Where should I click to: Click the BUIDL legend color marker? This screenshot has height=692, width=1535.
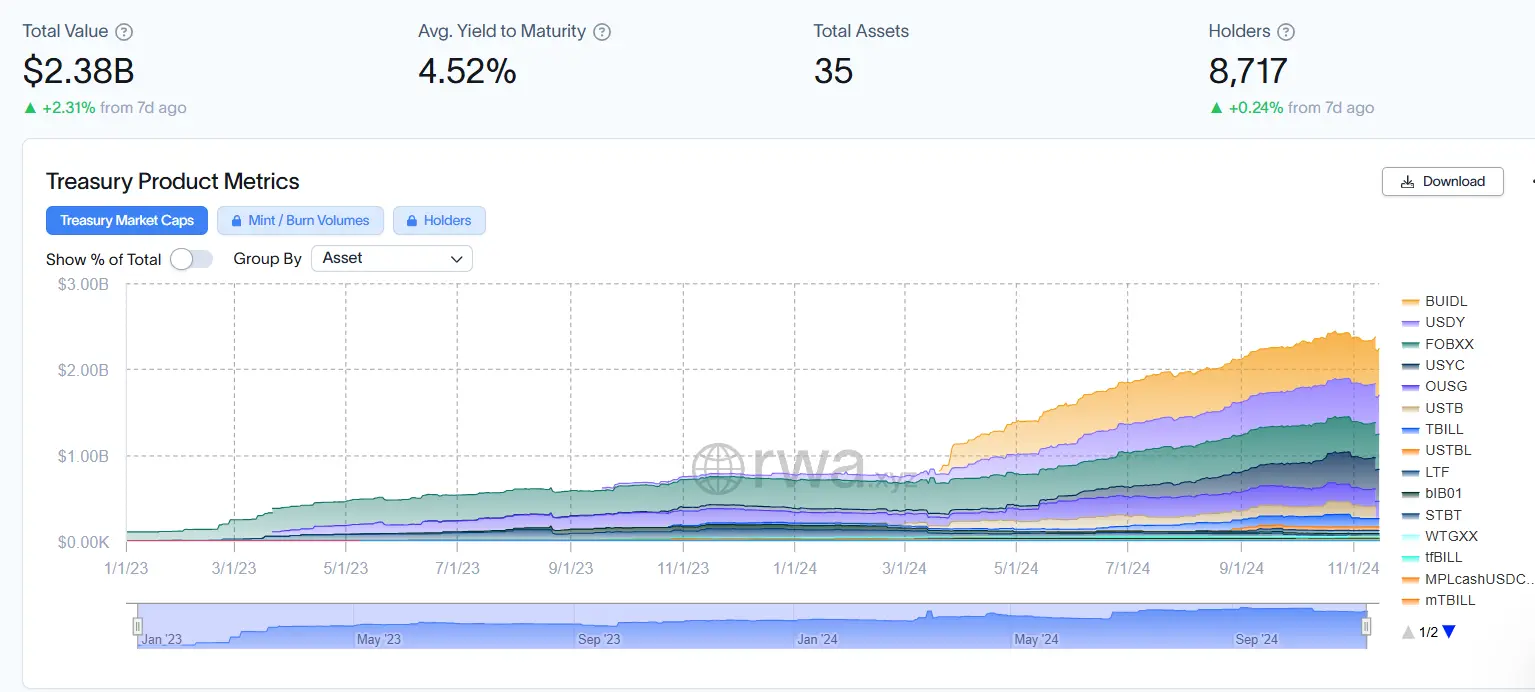tap(1411, 302)
